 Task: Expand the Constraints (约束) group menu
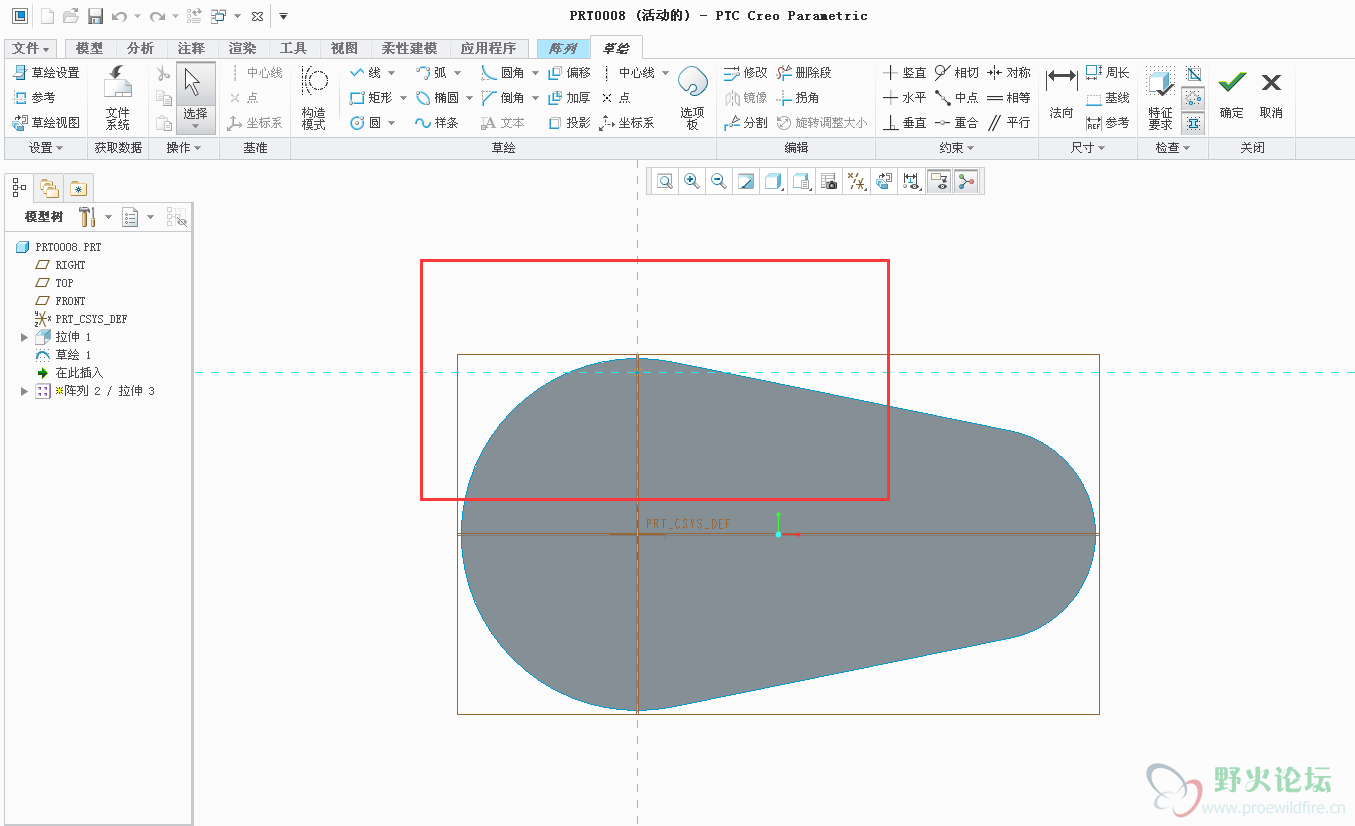957,148
